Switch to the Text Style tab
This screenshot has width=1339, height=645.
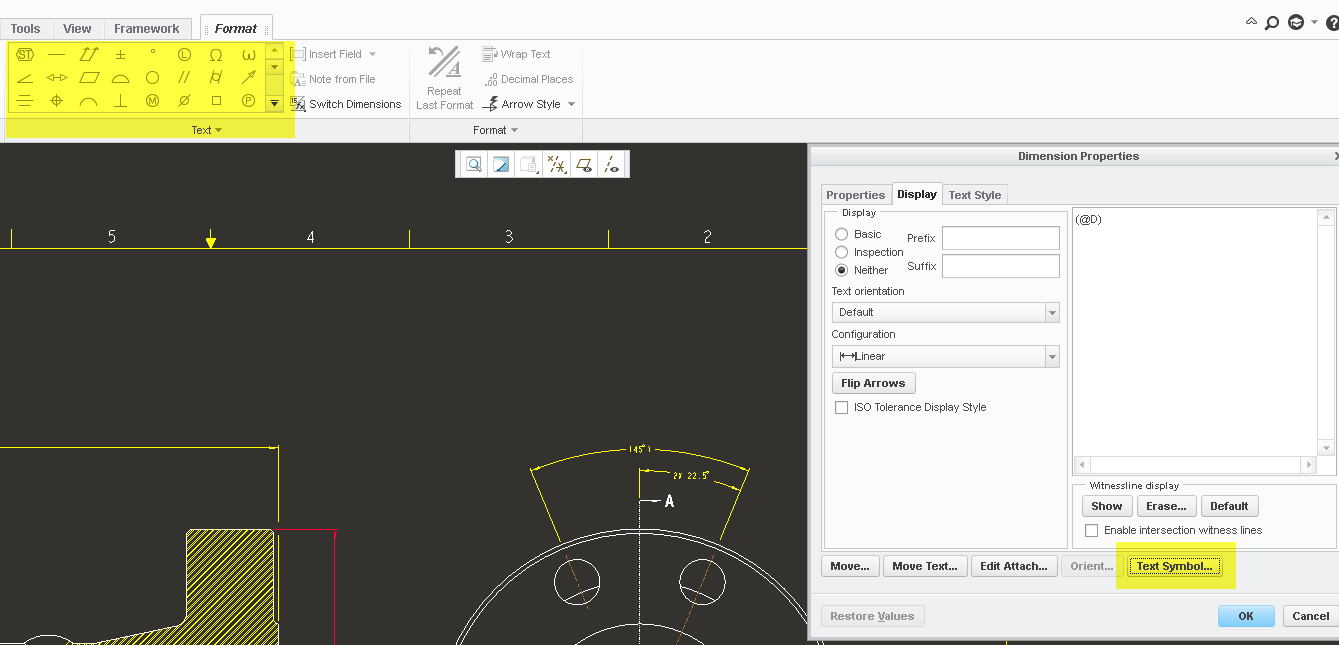point(974,195)
